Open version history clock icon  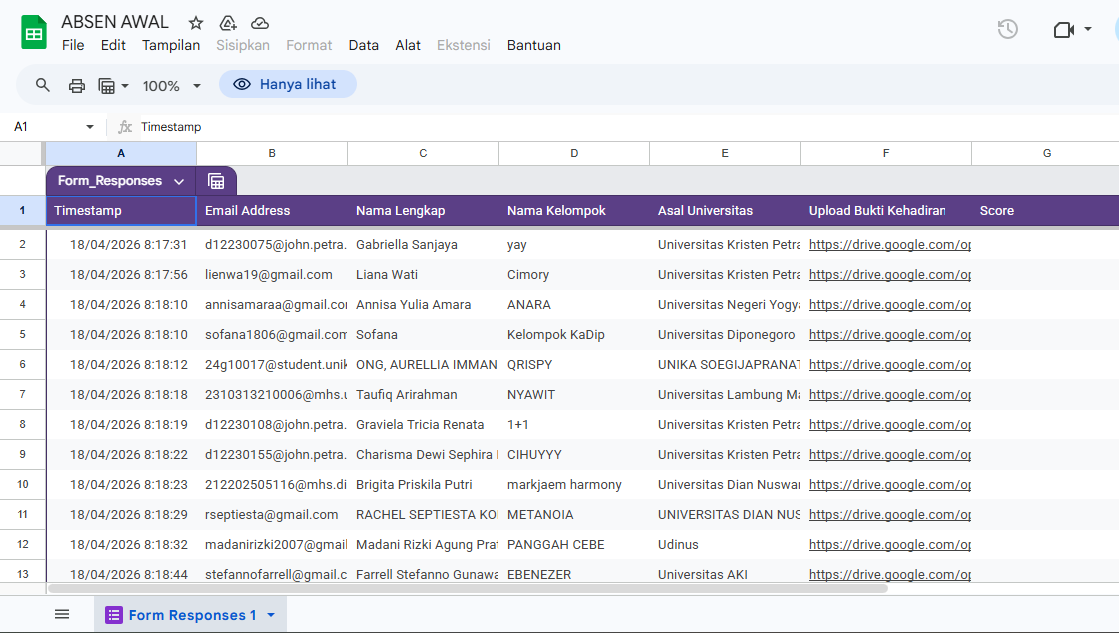[1007, 30]
